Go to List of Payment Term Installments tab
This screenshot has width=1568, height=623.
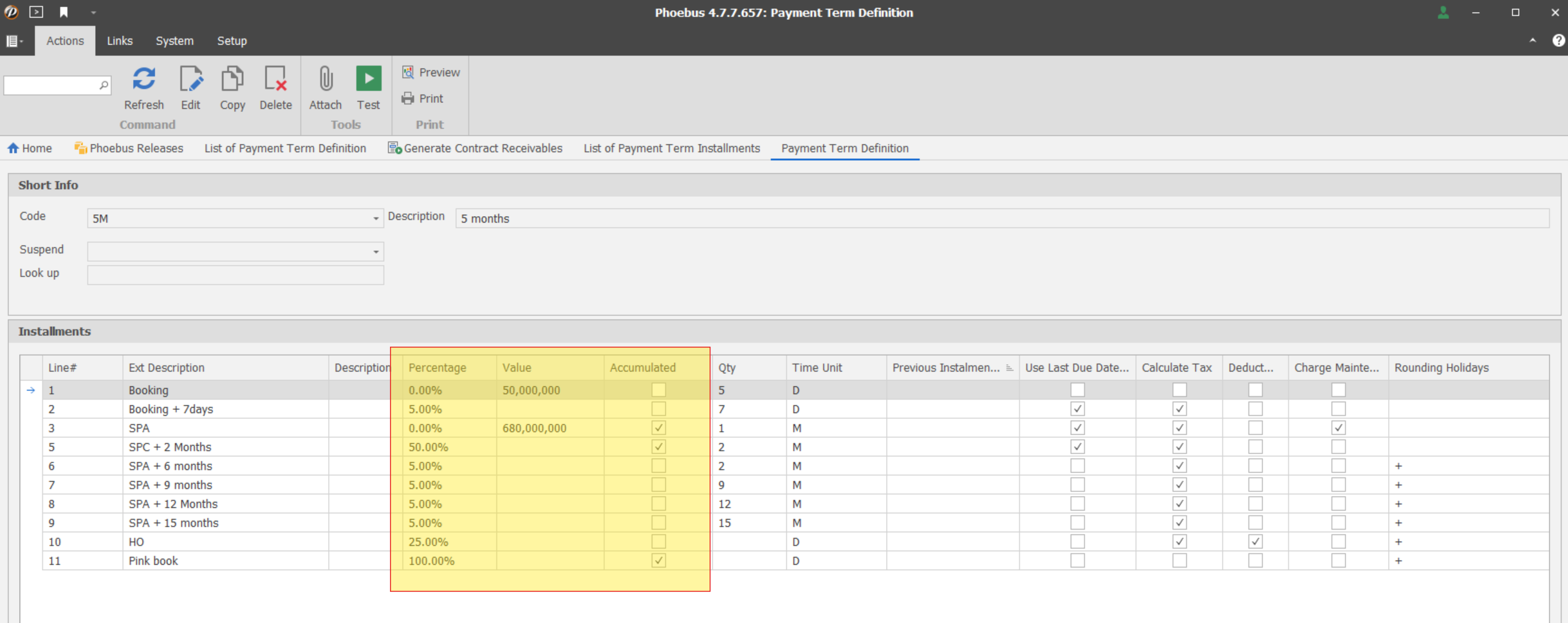tap(671, 148)
